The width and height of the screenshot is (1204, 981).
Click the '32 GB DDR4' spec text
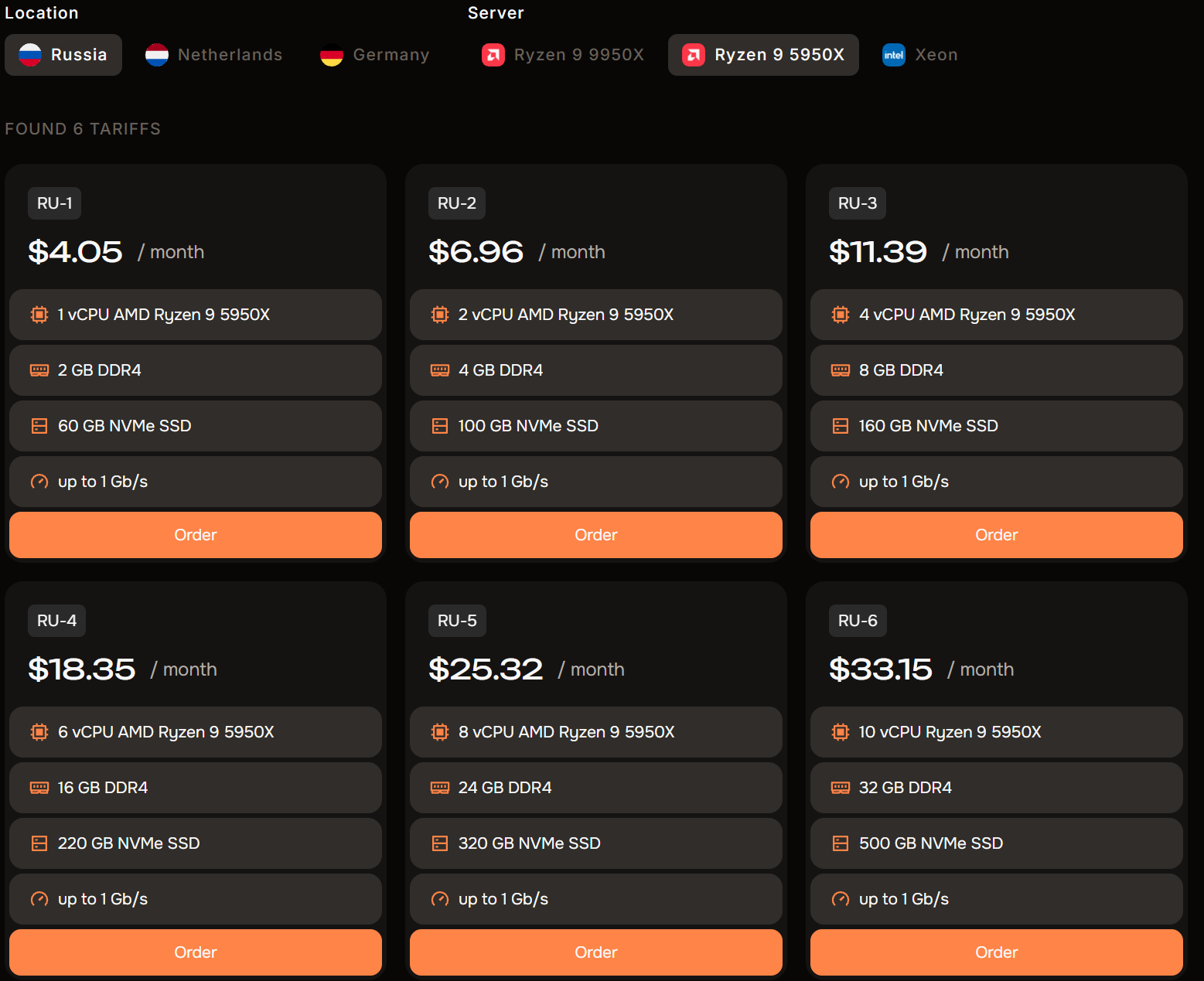(x=906, y=788)
